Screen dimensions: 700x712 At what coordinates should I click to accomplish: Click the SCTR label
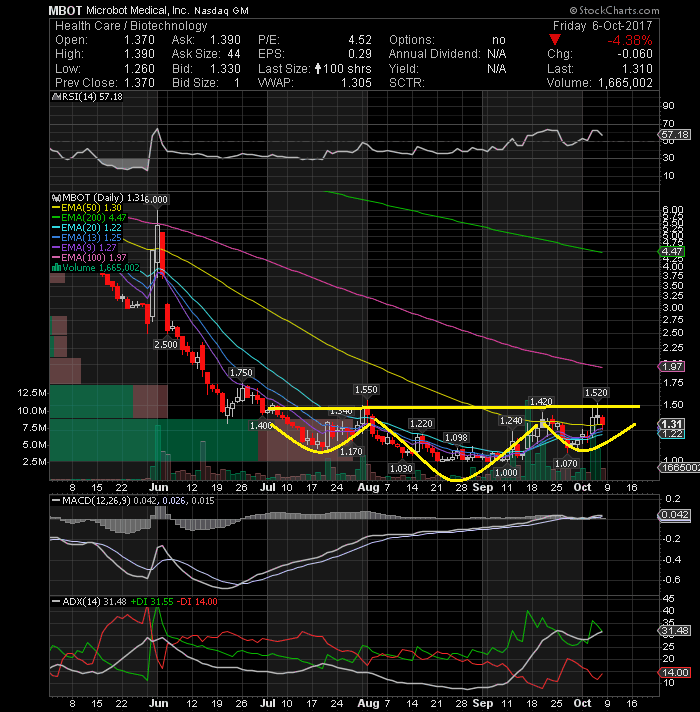tap(407, 83)
